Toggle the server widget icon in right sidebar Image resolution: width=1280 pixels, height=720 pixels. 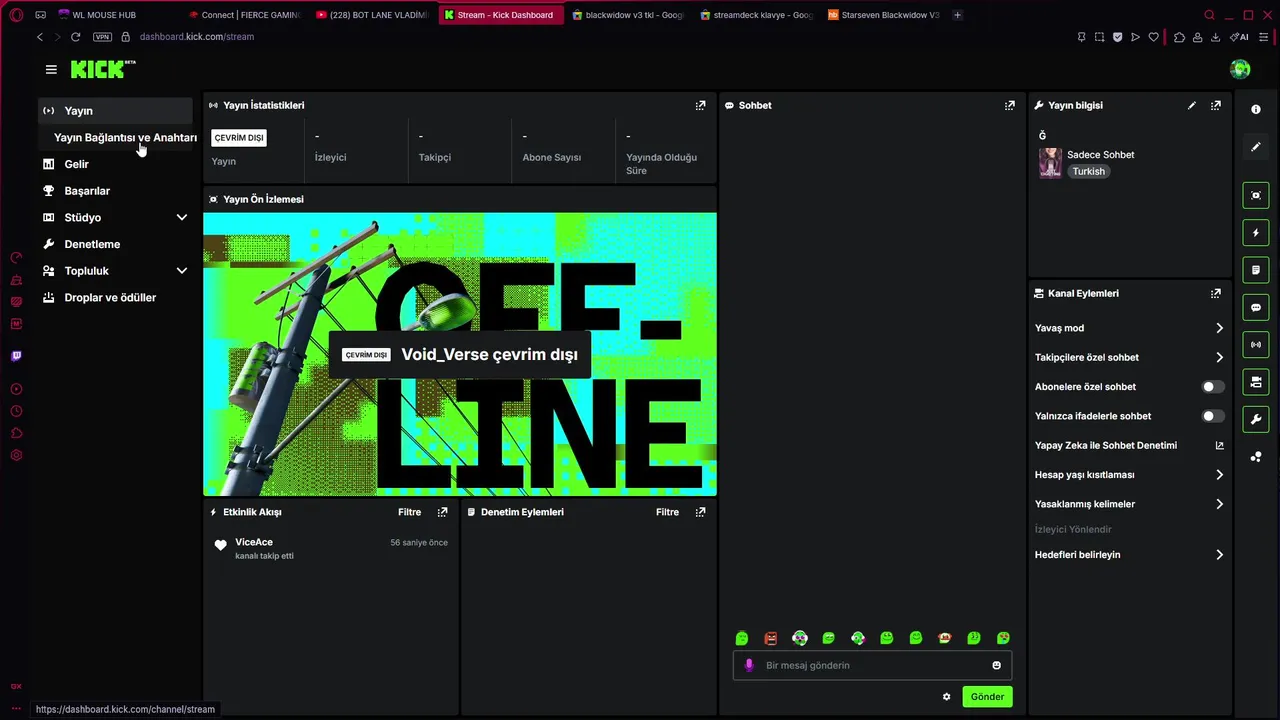pos(1256,382)
